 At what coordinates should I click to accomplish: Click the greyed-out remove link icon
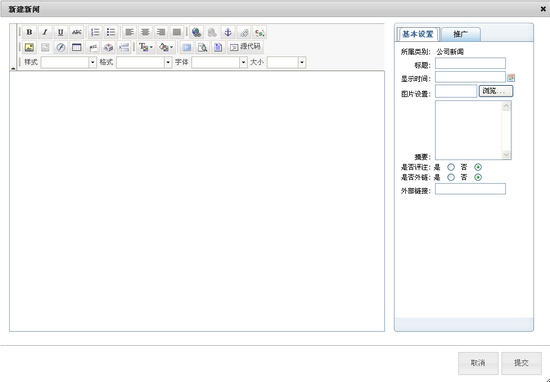(x=212, y=32)
